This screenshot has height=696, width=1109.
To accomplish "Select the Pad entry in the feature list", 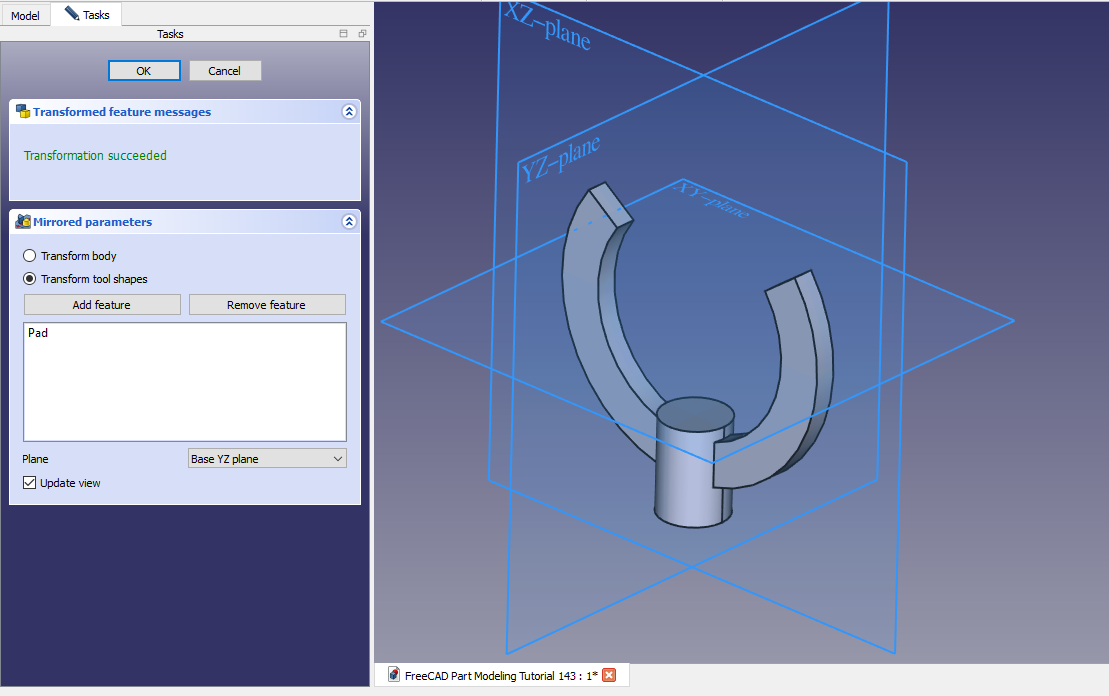I will coord(38,333).
